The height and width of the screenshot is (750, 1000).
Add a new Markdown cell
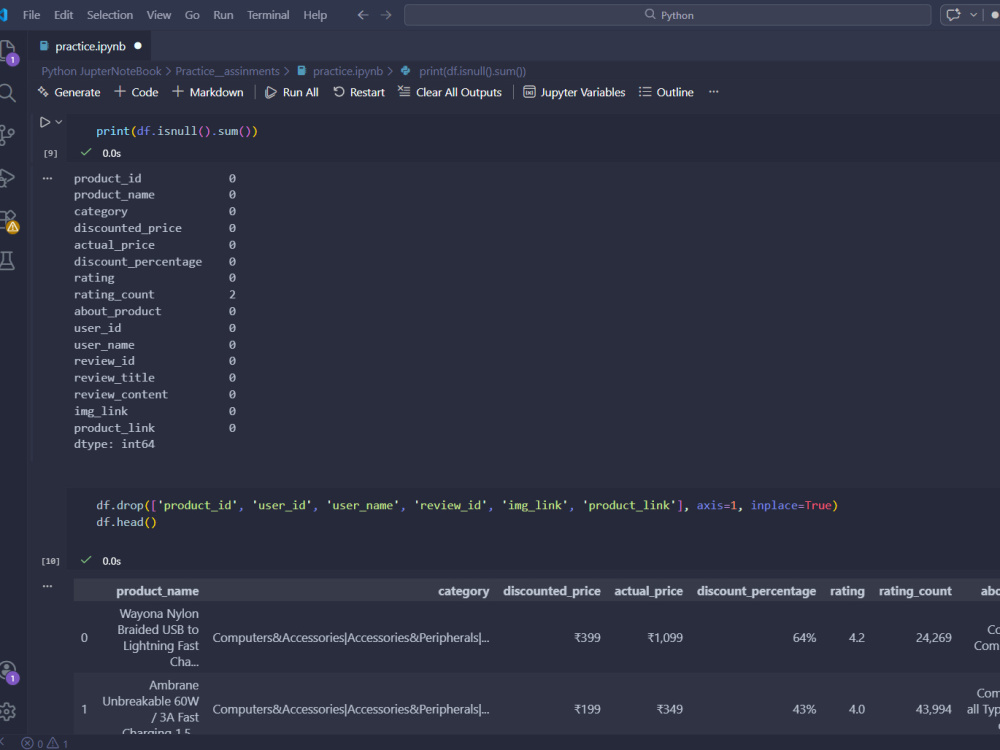(x=208, y=92)
